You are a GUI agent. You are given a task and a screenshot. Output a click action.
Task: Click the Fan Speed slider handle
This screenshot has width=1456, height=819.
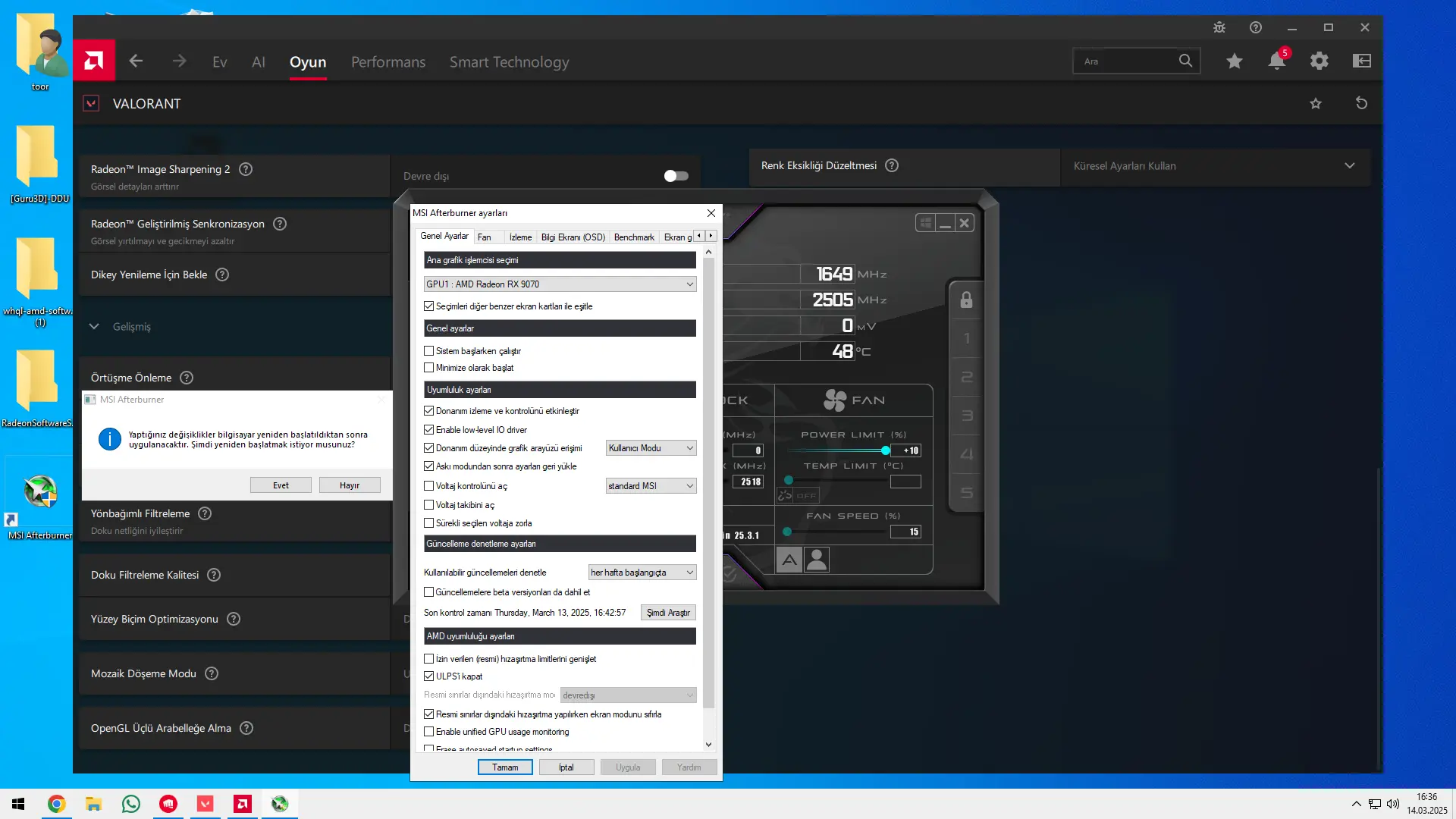click(x=787, y=532)
